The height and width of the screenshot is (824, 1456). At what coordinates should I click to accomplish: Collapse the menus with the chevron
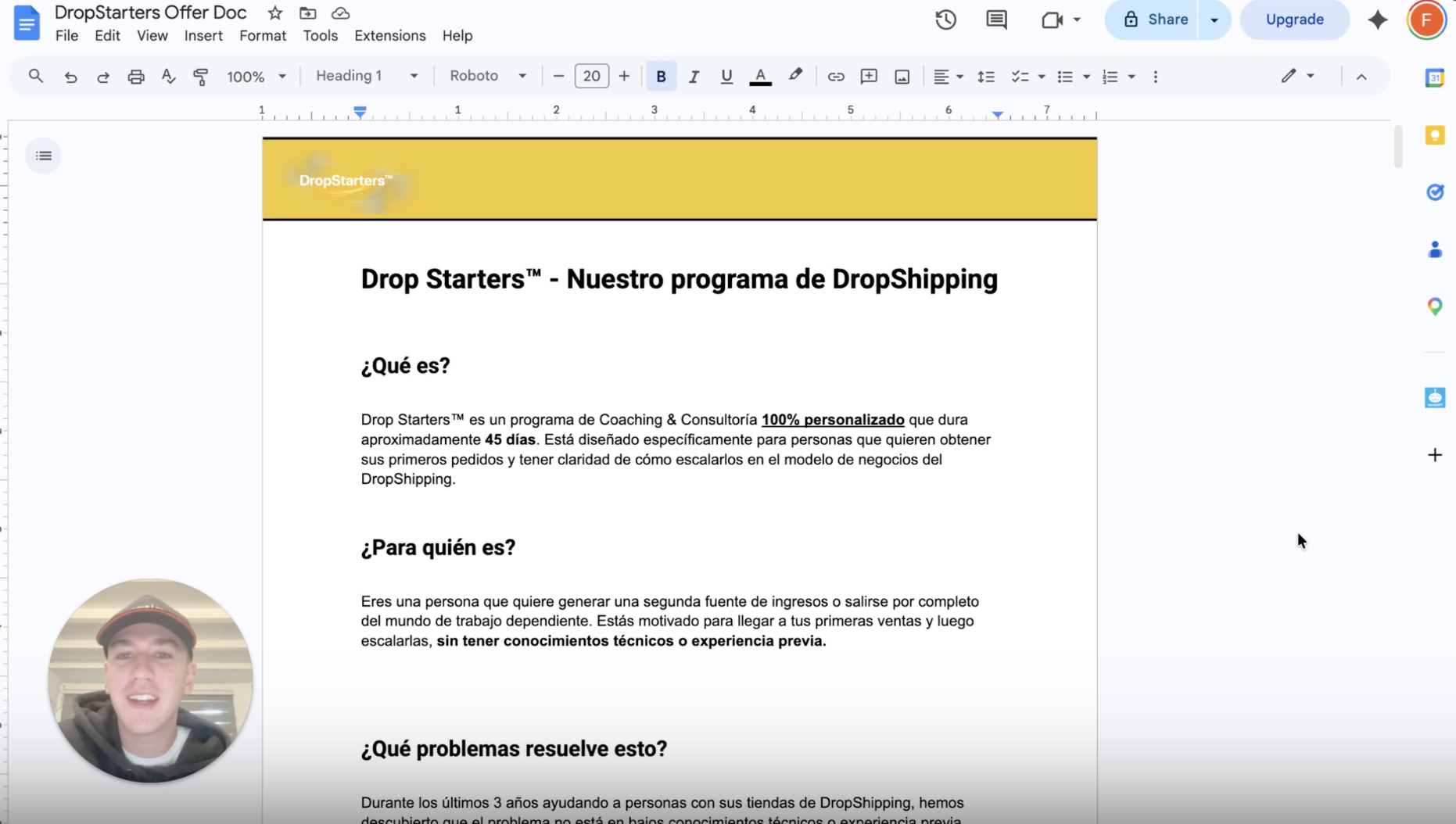coord(1361,77)
